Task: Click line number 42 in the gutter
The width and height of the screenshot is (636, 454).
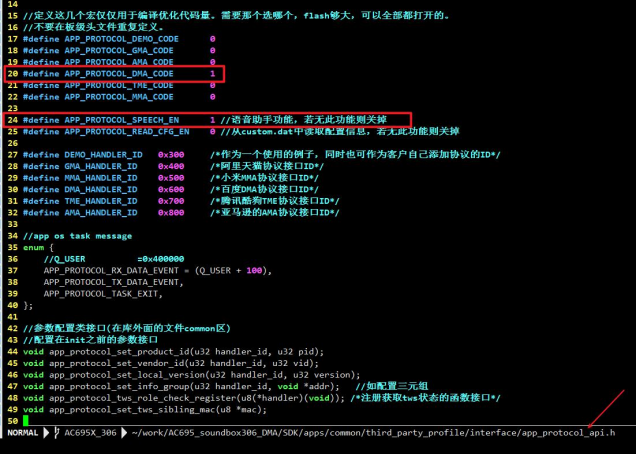Action: click(x=13, y=328)
